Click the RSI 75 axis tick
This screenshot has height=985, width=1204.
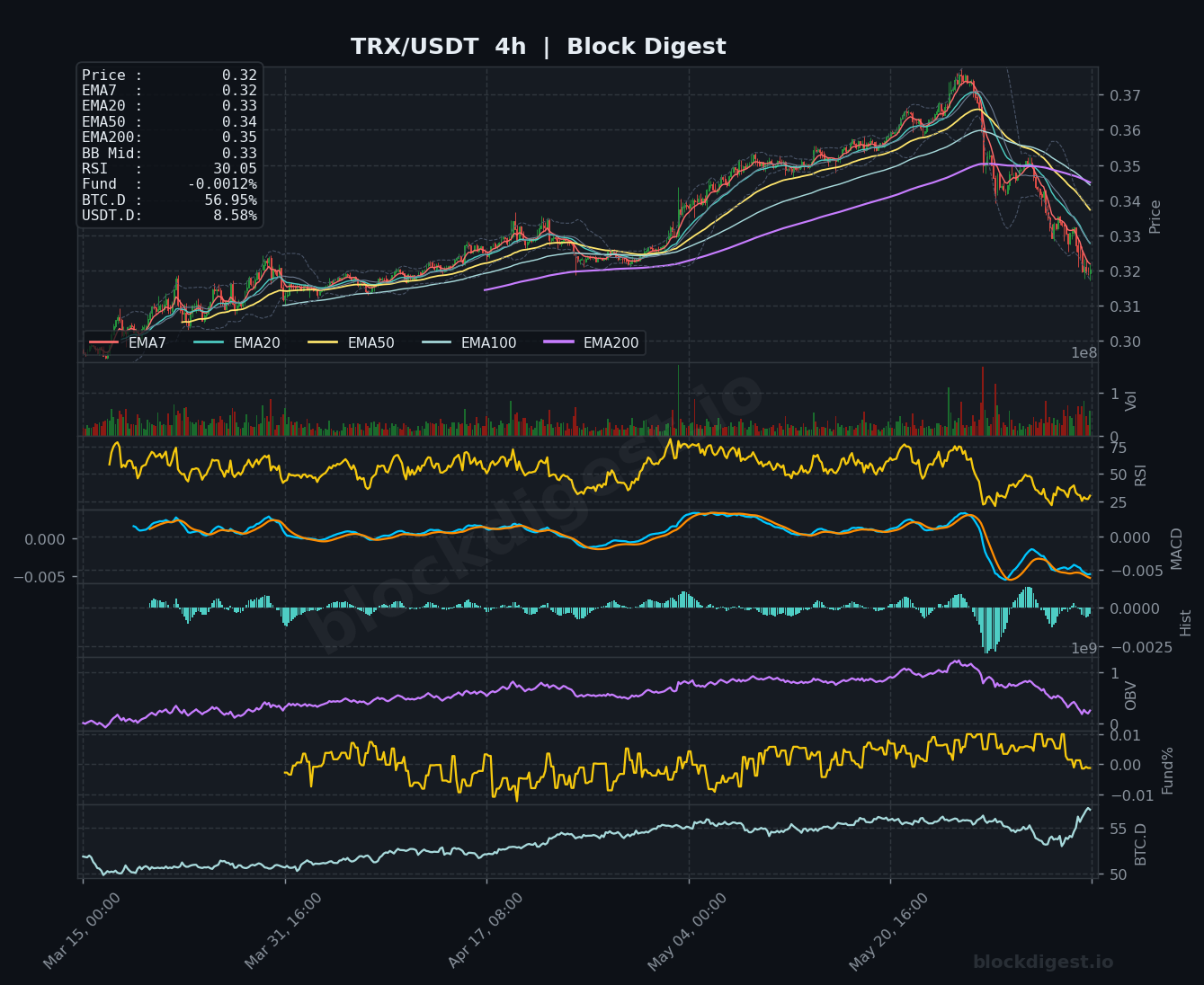point(1119,448)
